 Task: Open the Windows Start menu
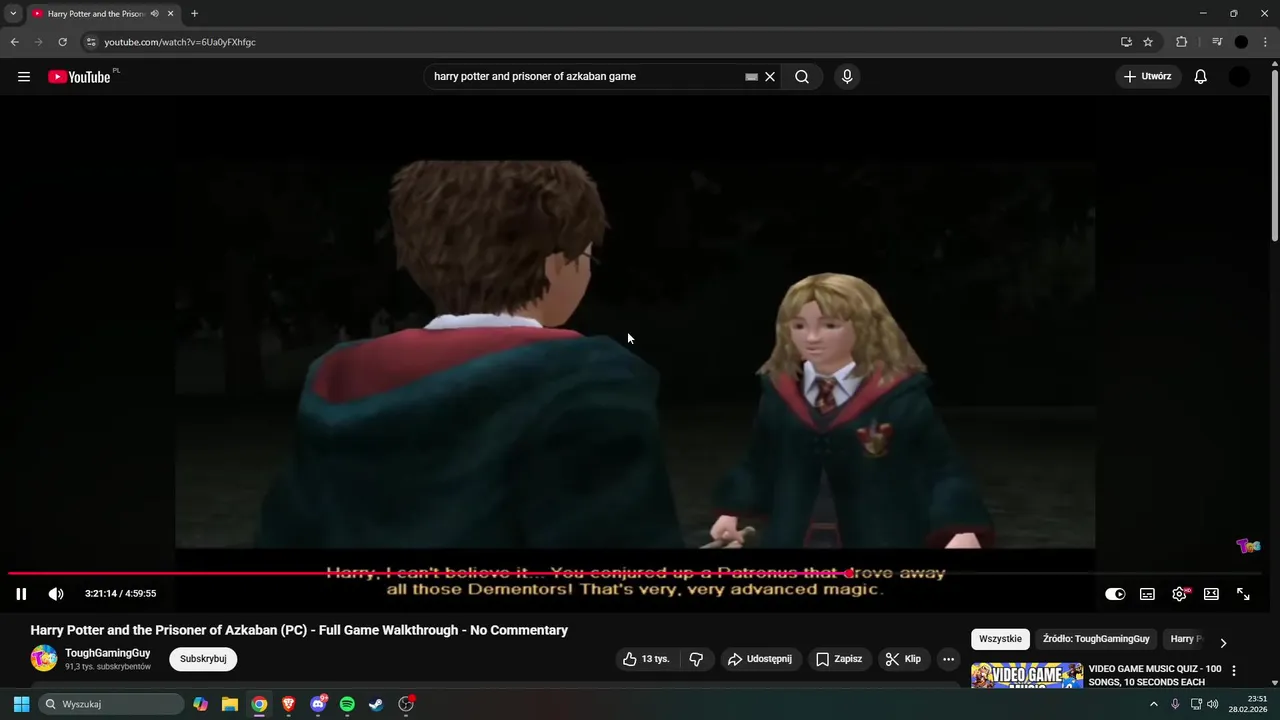click(21, 704)
